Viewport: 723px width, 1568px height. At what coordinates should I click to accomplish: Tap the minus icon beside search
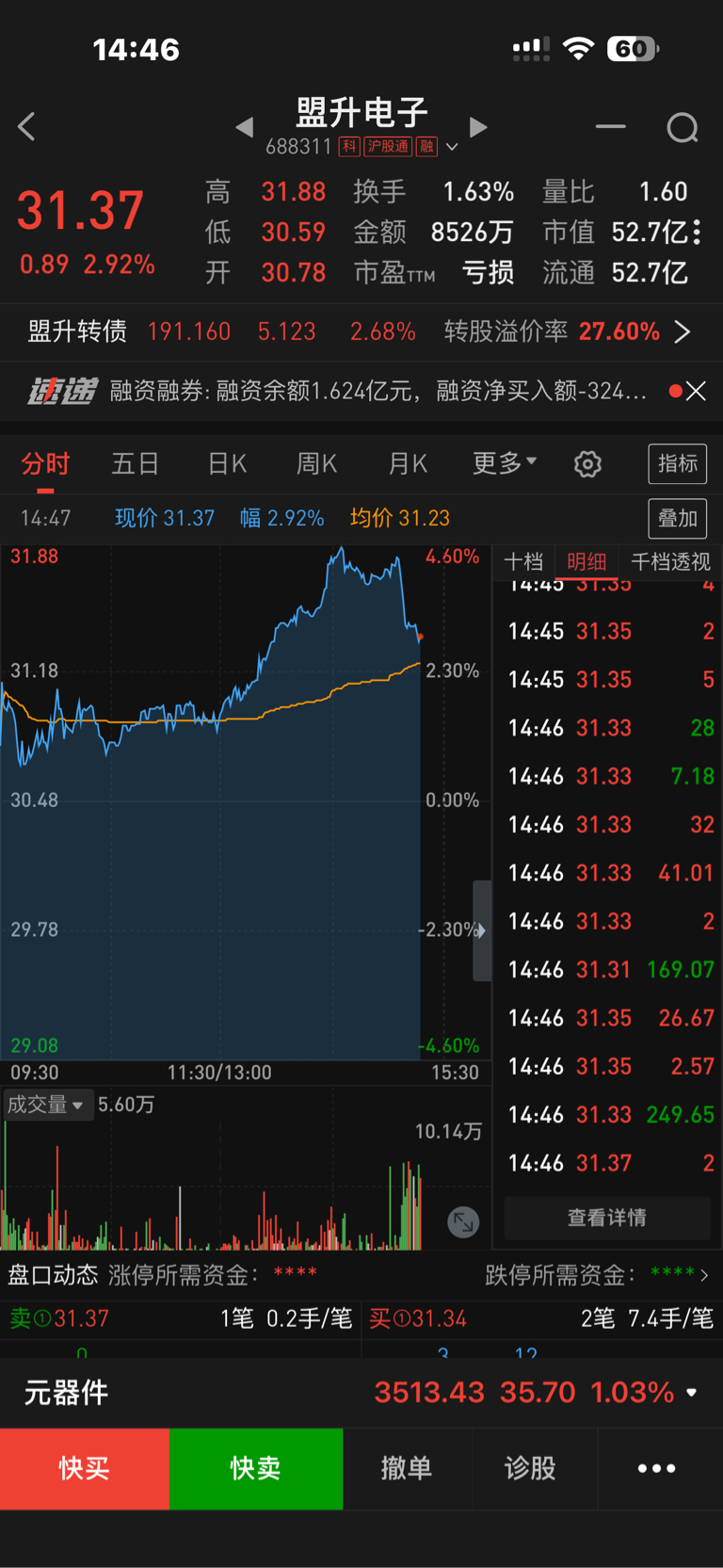pos(610,126)
